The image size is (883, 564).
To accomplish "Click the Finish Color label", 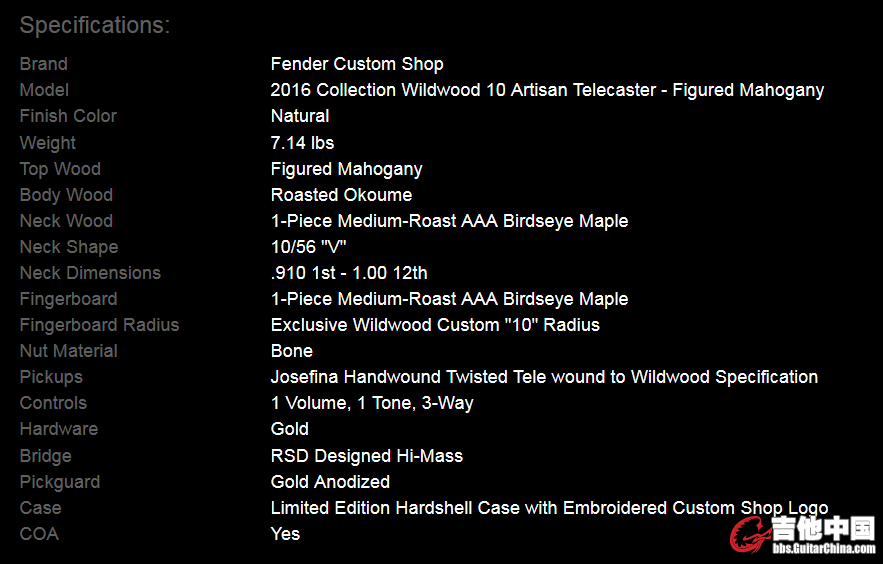I will (68, 116).
